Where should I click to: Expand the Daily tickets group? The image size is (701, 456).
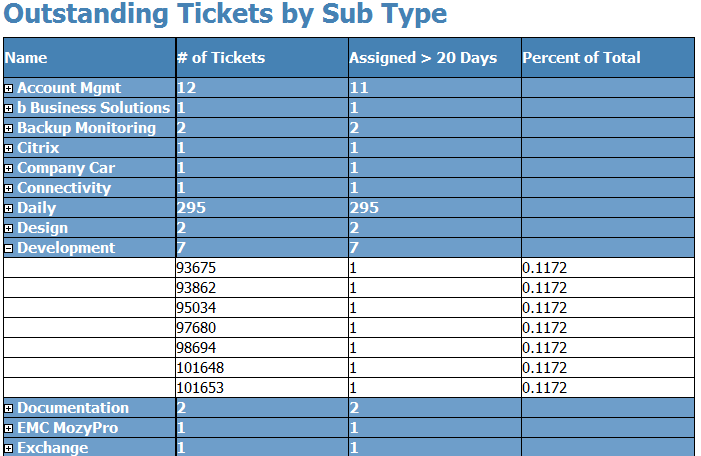point(8,209)
